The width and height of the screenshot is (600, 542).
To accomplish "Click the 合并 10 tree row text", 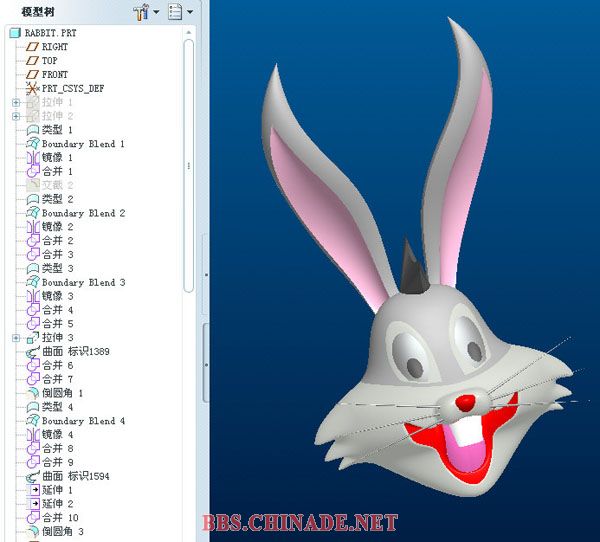I will pyautogui.click(x=60, y=518).
